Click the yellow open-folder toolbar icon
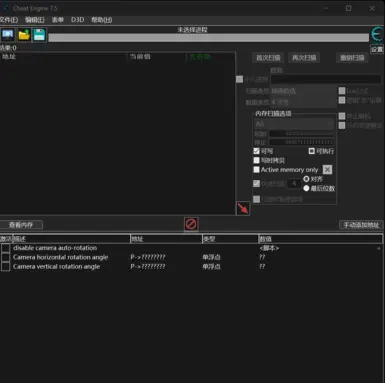This screenshot has height=383, width=385. coord(24,35)
